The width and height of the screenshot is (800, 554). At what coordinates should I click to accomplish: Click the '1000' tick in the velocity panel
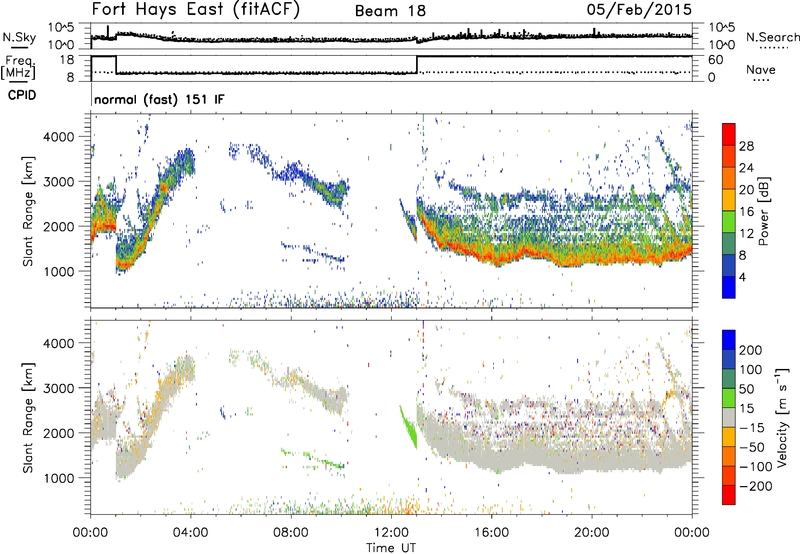coord(58,478)
